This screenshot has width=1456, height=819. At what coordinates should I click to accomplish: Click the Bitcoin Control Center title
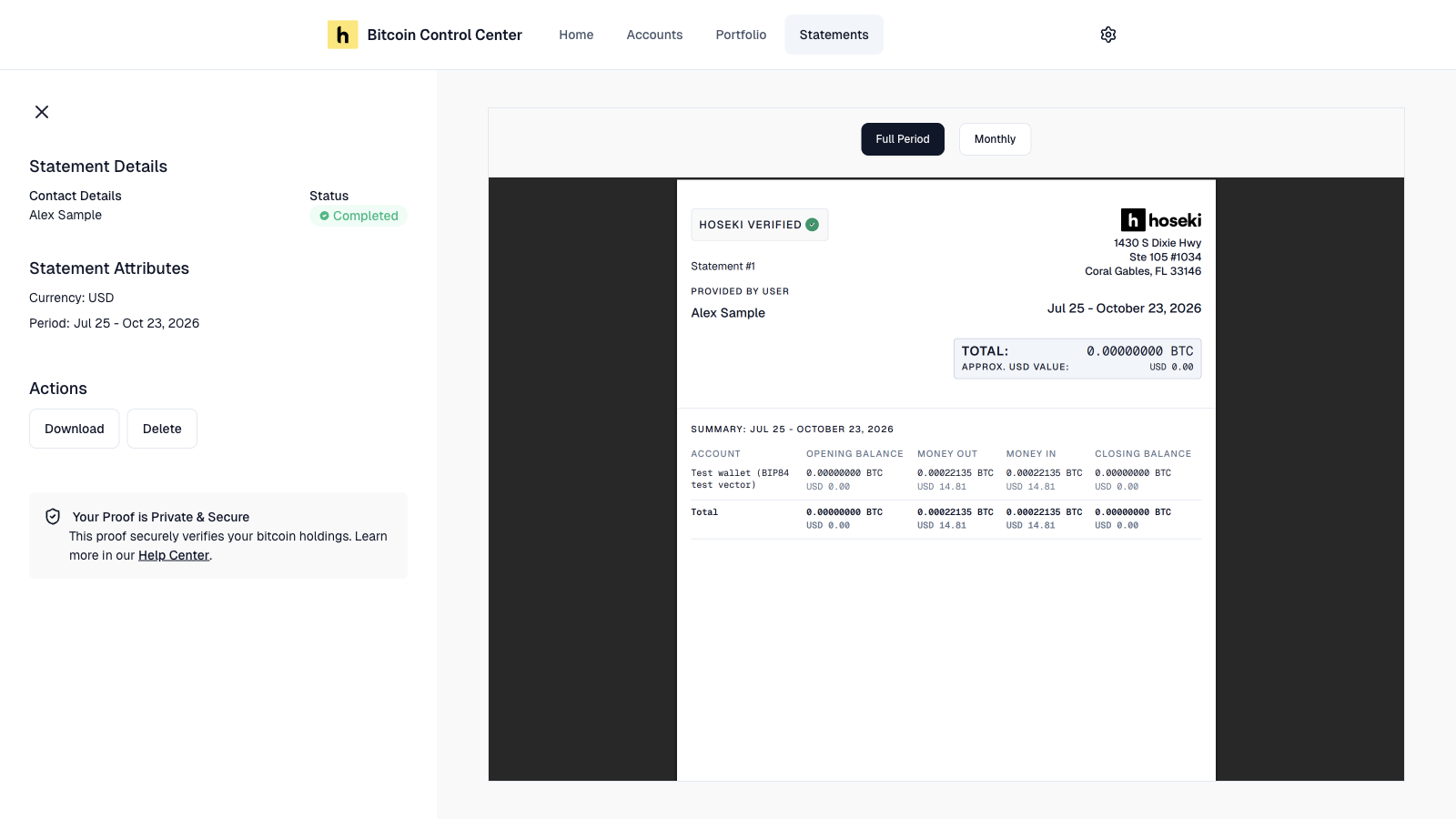coord(445,35)
